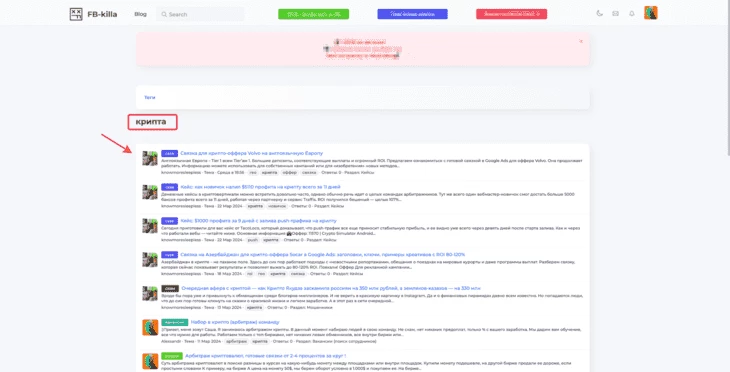Click the dark prefix label on Очередная афера
Image resolution: width=730 pixels, height=372 pixels.
pyautogui.click(x=170, y=289)
